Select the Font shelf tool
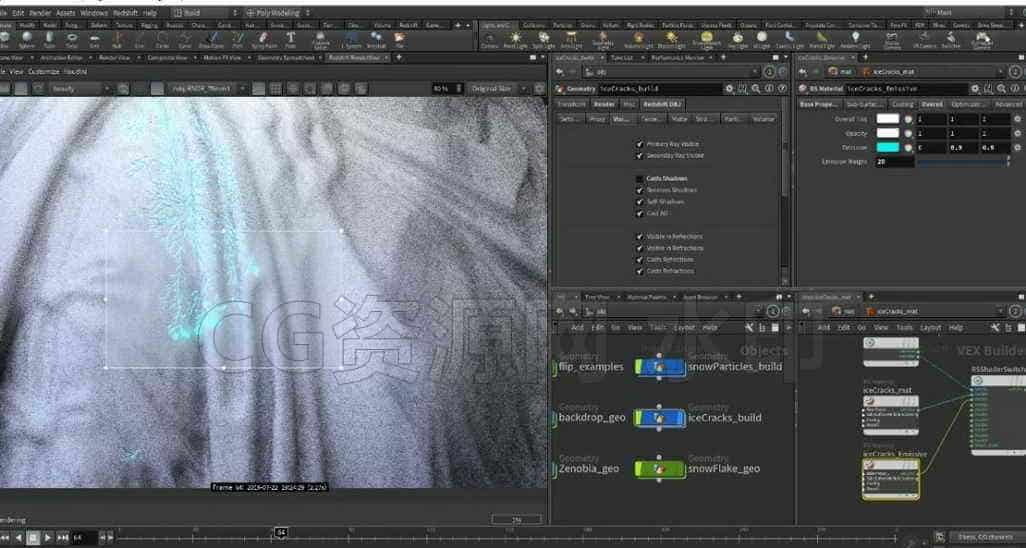The width and height of the screenshot is (1026, 548). click(x=291, y=39)
